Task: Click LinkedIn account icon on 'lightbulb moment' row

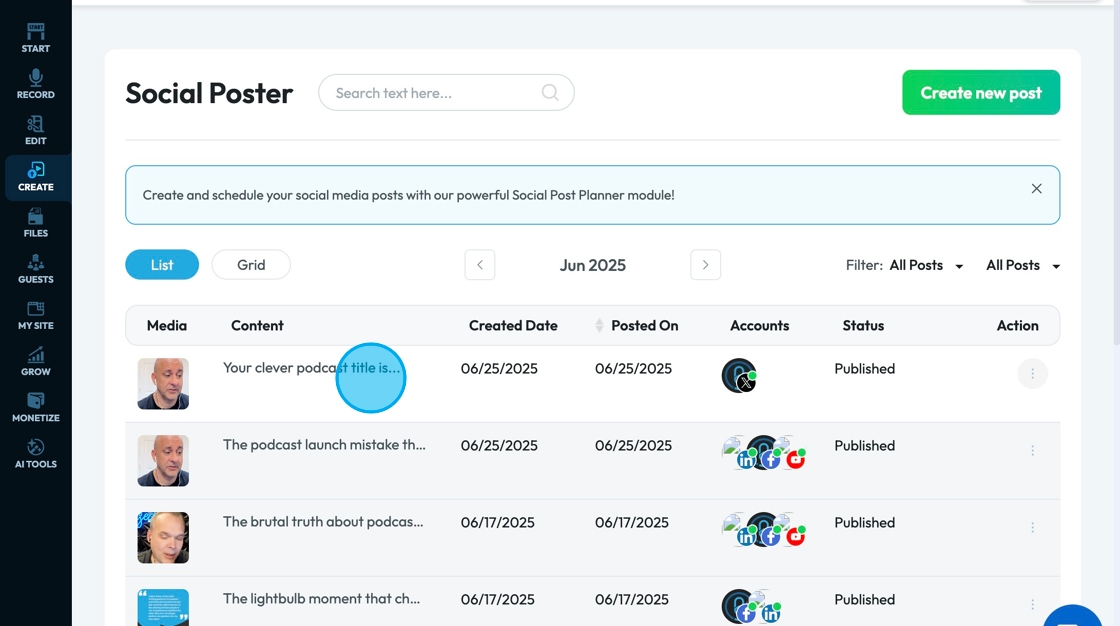Action: 771,613
